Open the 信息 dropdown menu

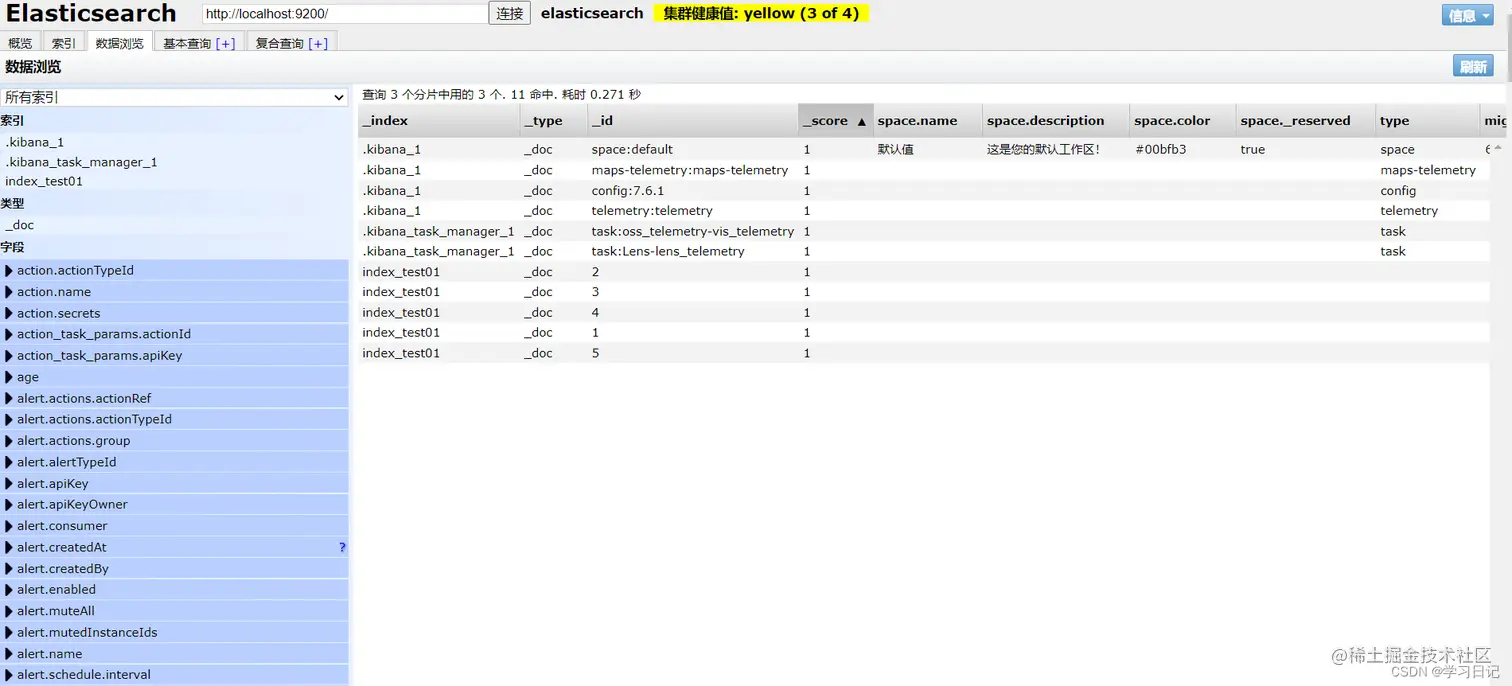[x=1467, y=15]
